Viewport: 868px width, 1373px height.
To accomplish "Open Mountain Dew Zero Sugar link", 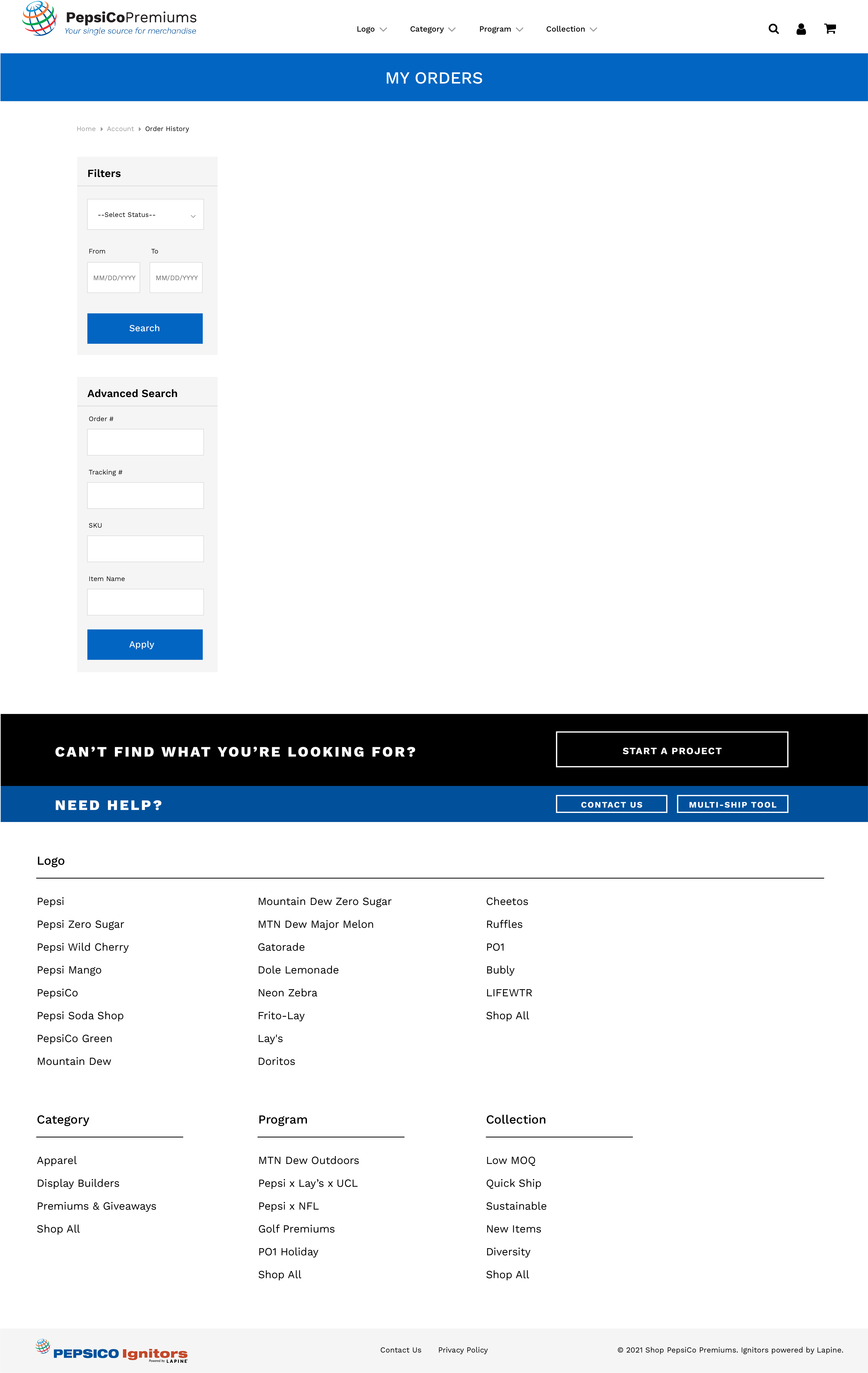I will pyautogui.click(x=325, y=901).
